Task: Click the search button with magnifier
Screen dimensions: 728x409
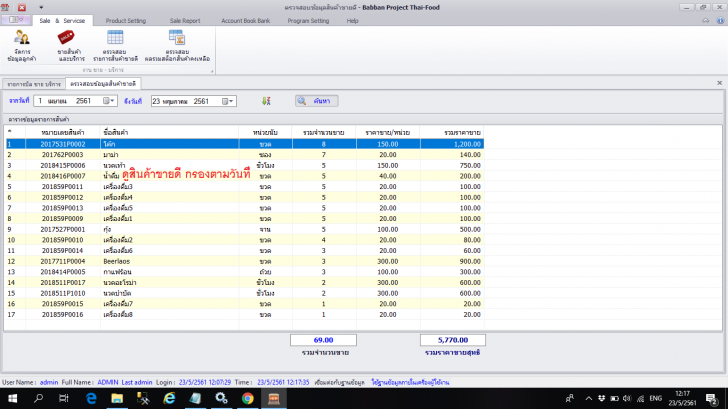Action: (x=316, y=101)
